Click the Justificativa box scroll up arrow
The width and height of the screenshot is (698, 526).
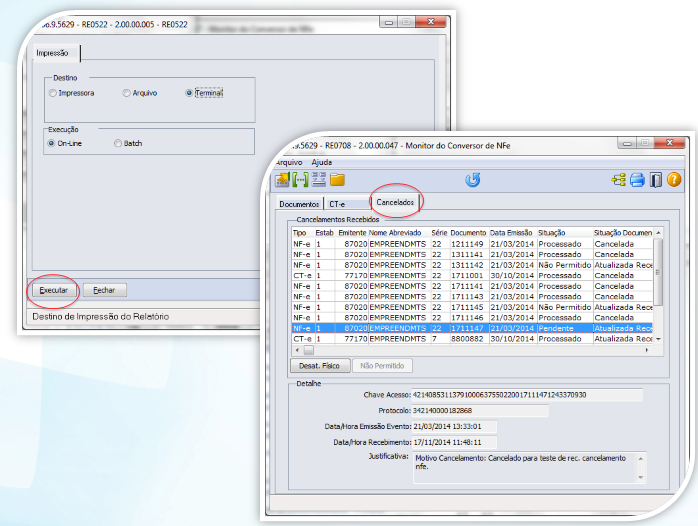(x=641, y=459)
